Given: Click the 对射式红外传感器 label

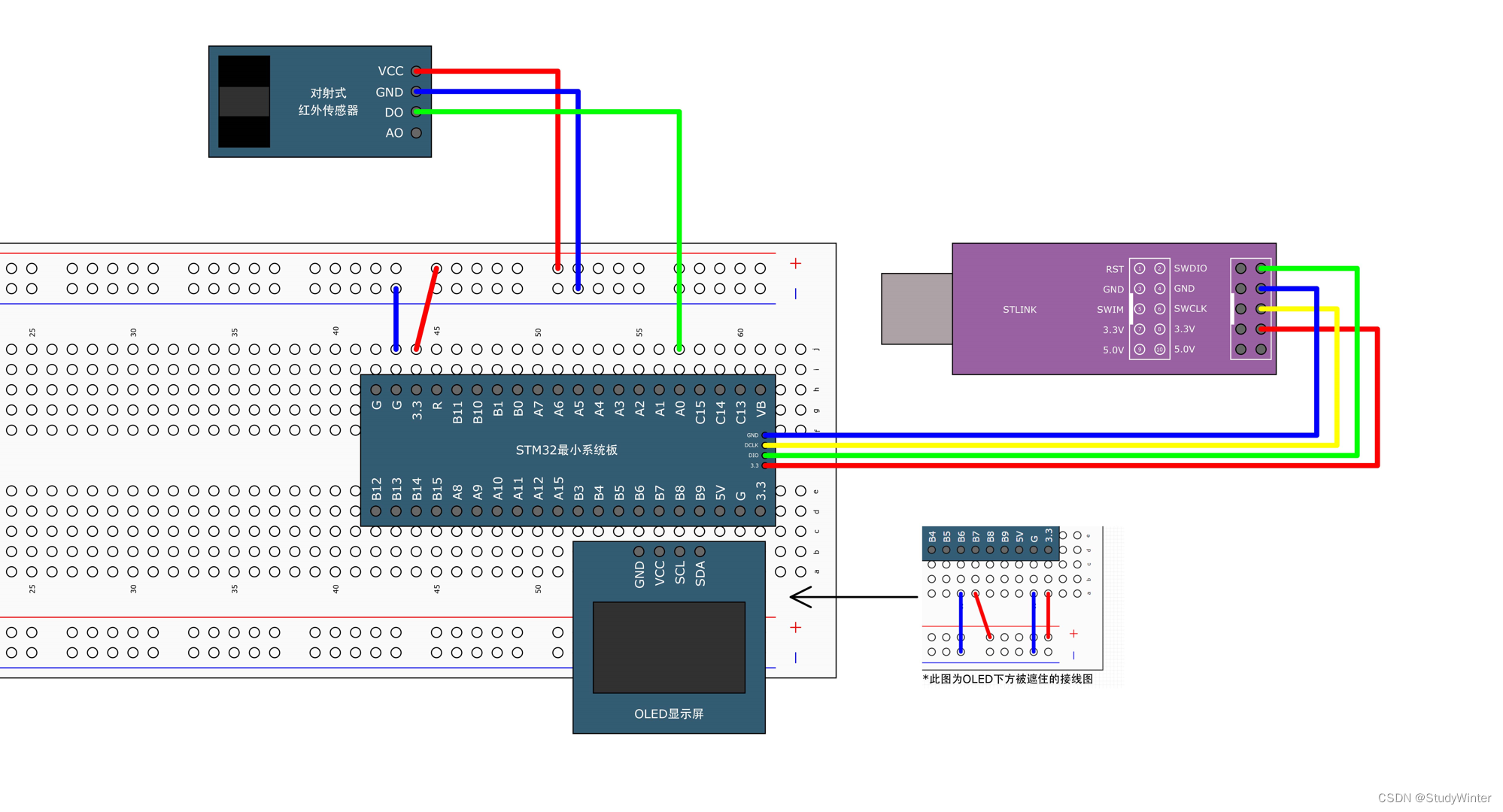Looking at the screenshot, I should tap(328, 101).
